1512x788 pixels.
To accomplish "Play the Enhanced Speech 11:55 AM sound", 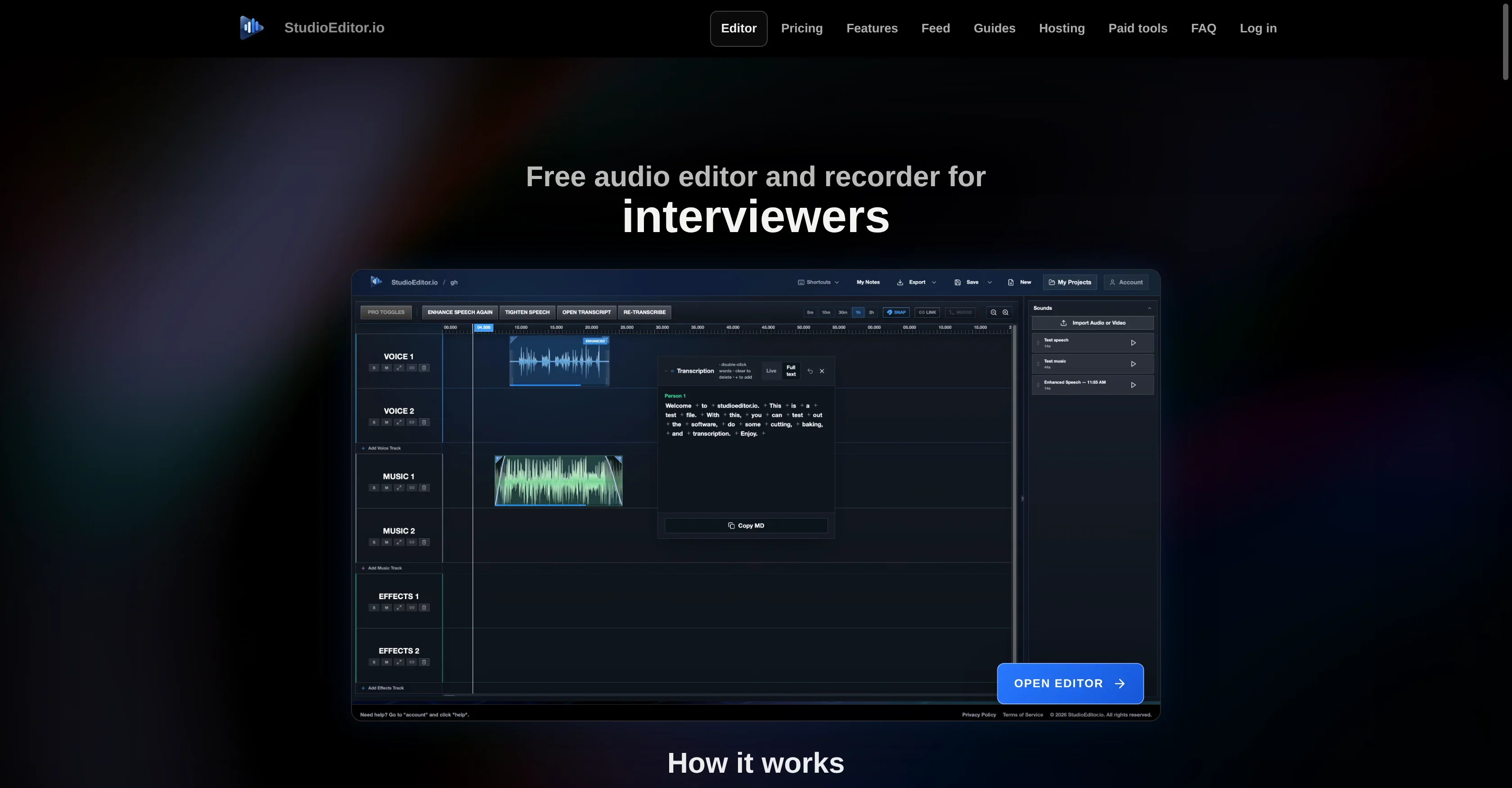I will coord(1134,385).
